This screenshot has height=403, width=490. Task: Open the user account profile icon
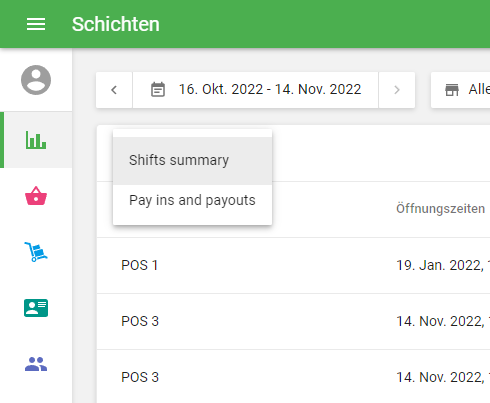point(36,80)
